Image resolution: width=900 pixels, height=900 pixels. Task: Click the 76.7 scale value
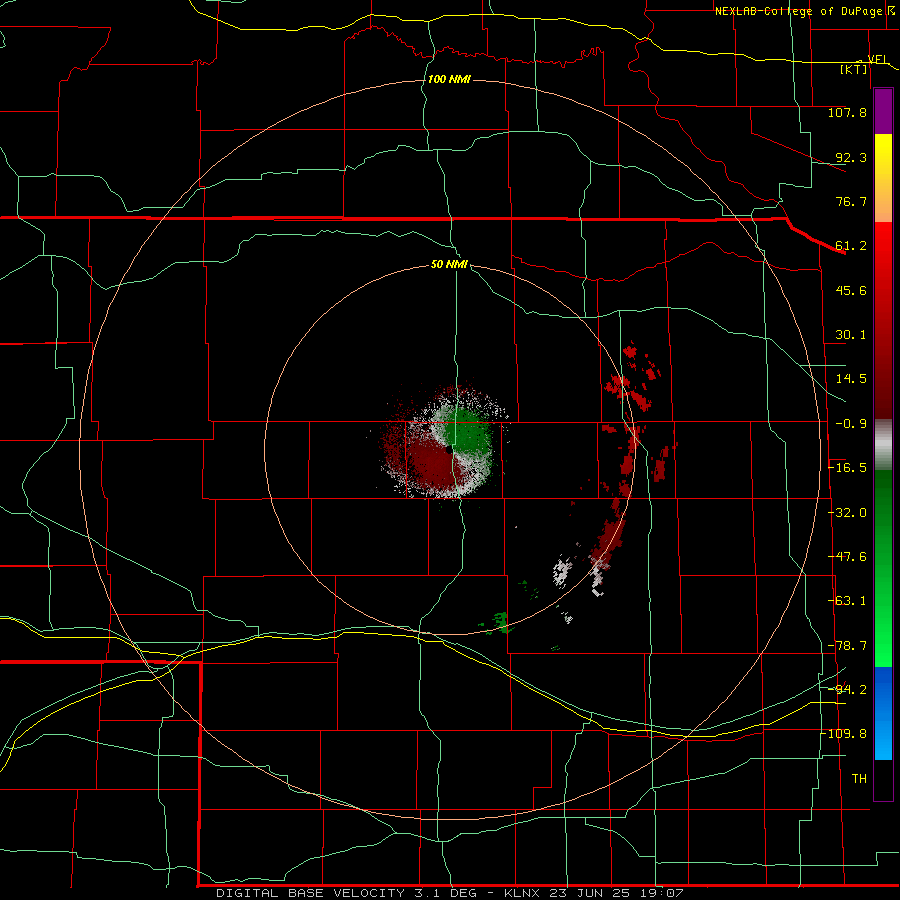[x=851, y=201]
